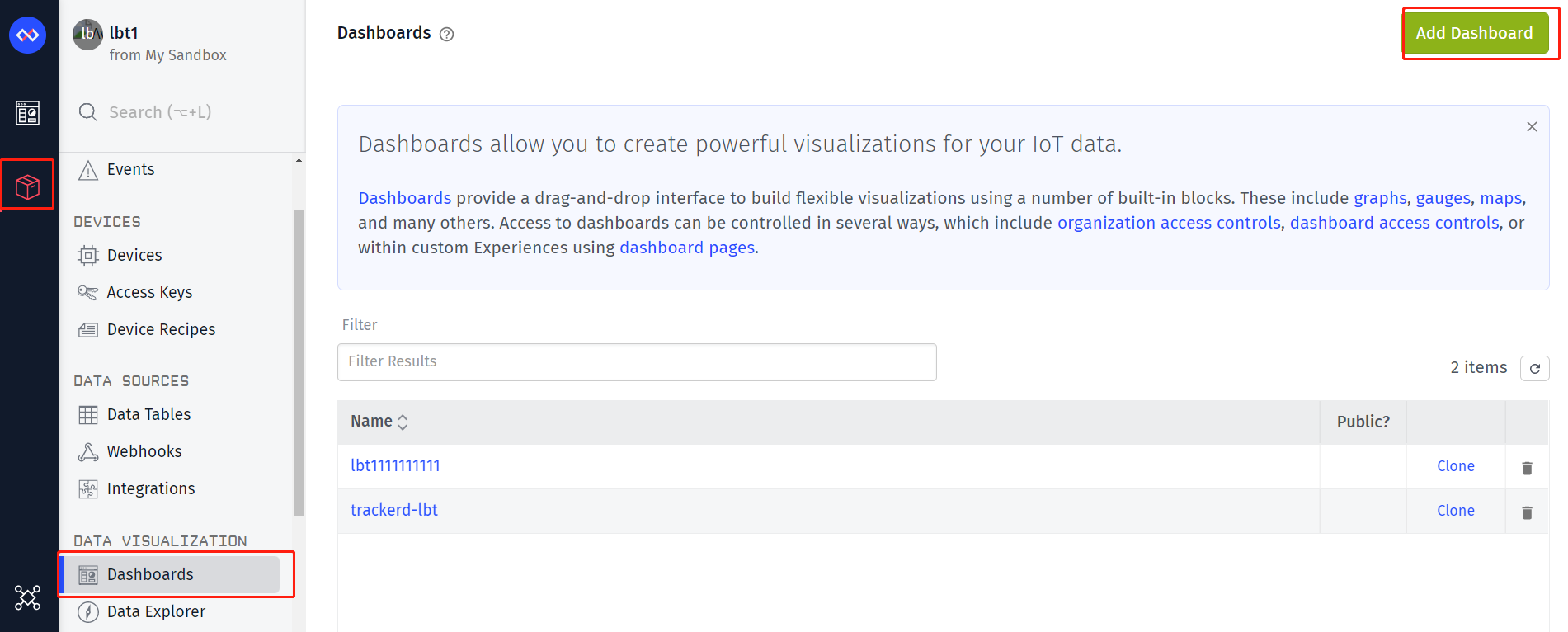Open Access Keys in sidebar

(149, 292)
